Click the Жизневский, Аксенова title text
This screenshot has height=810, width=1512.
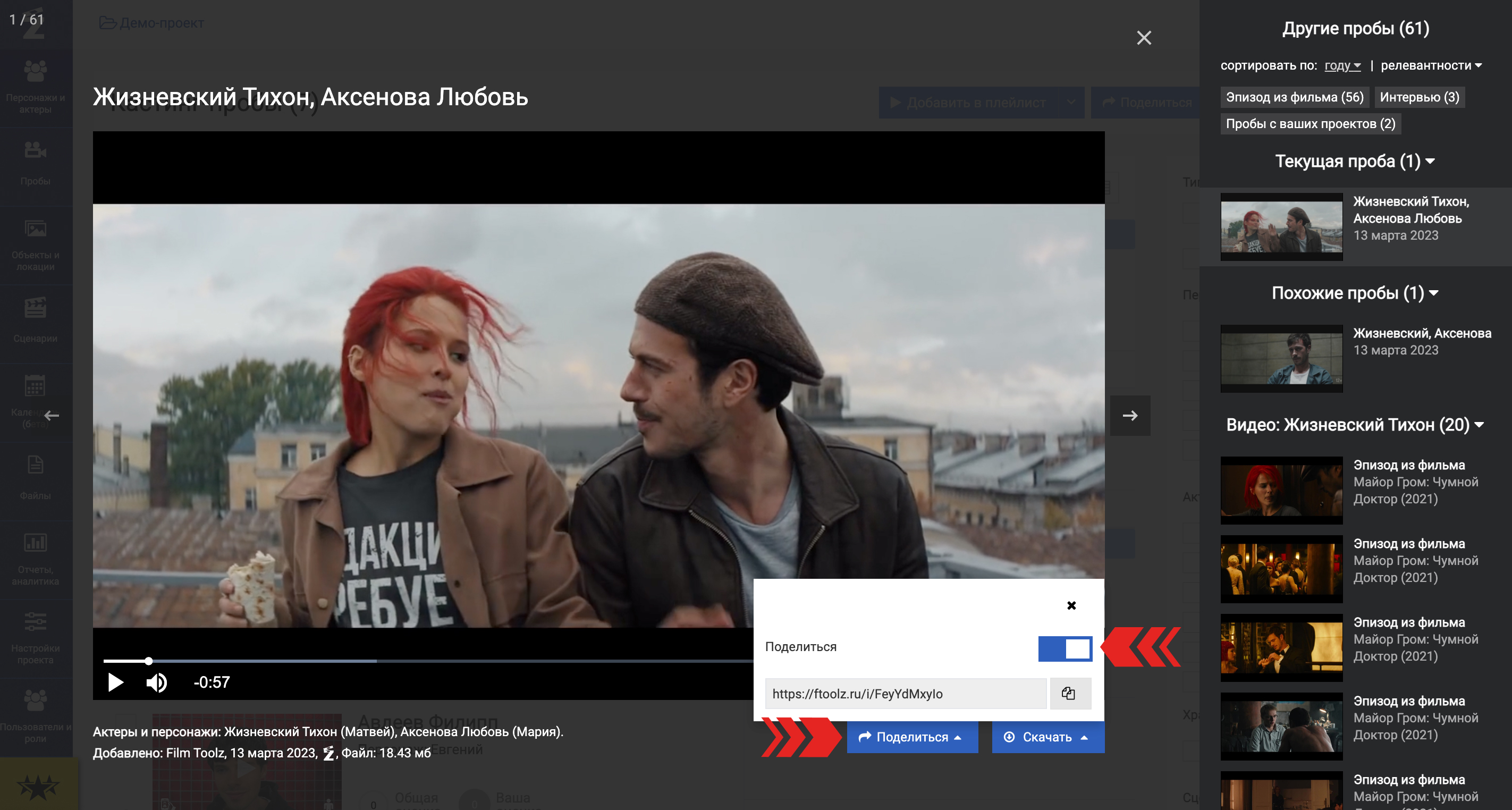pyautogui.click(x=1422, y=333)
